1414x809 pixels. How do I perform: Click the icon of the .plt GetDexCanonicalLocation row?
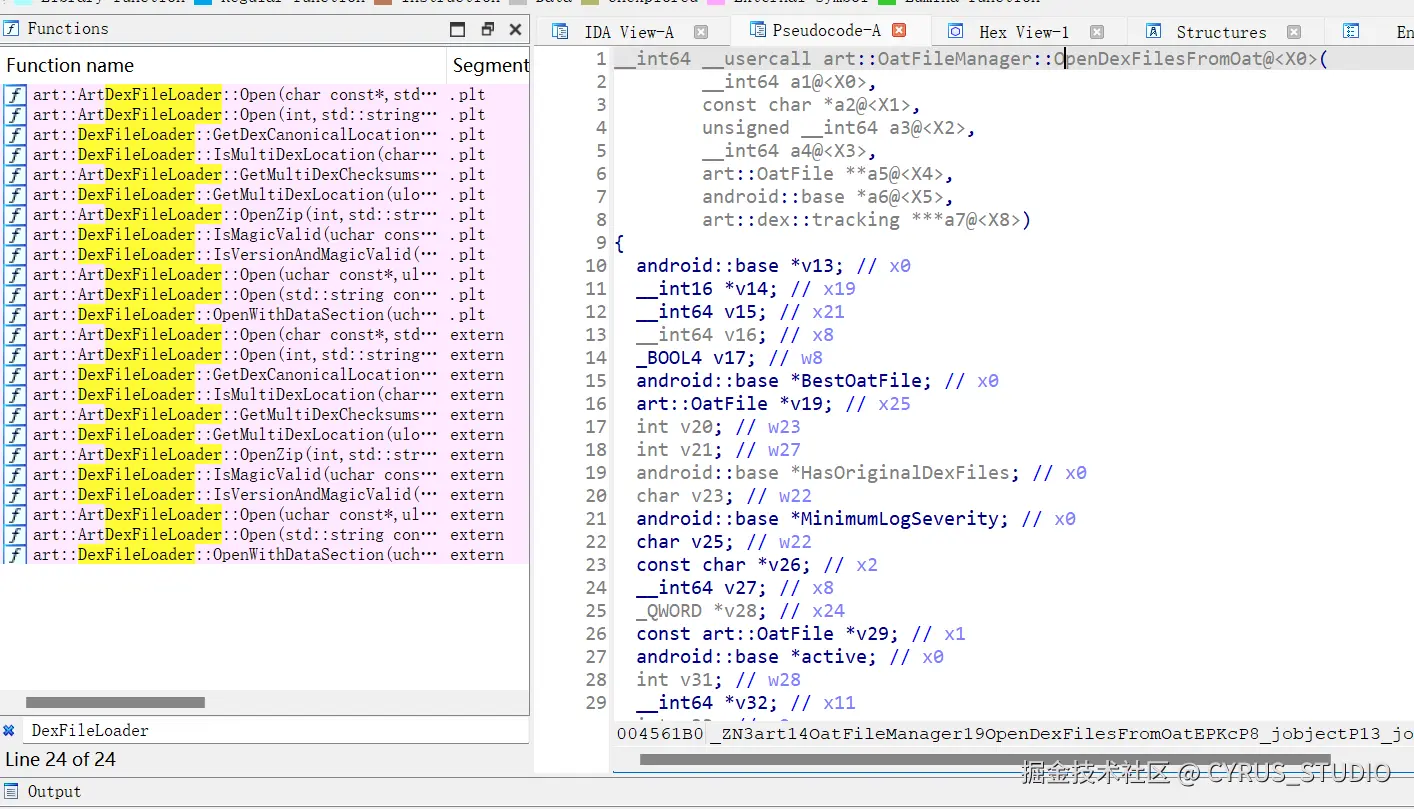(15, 135)
